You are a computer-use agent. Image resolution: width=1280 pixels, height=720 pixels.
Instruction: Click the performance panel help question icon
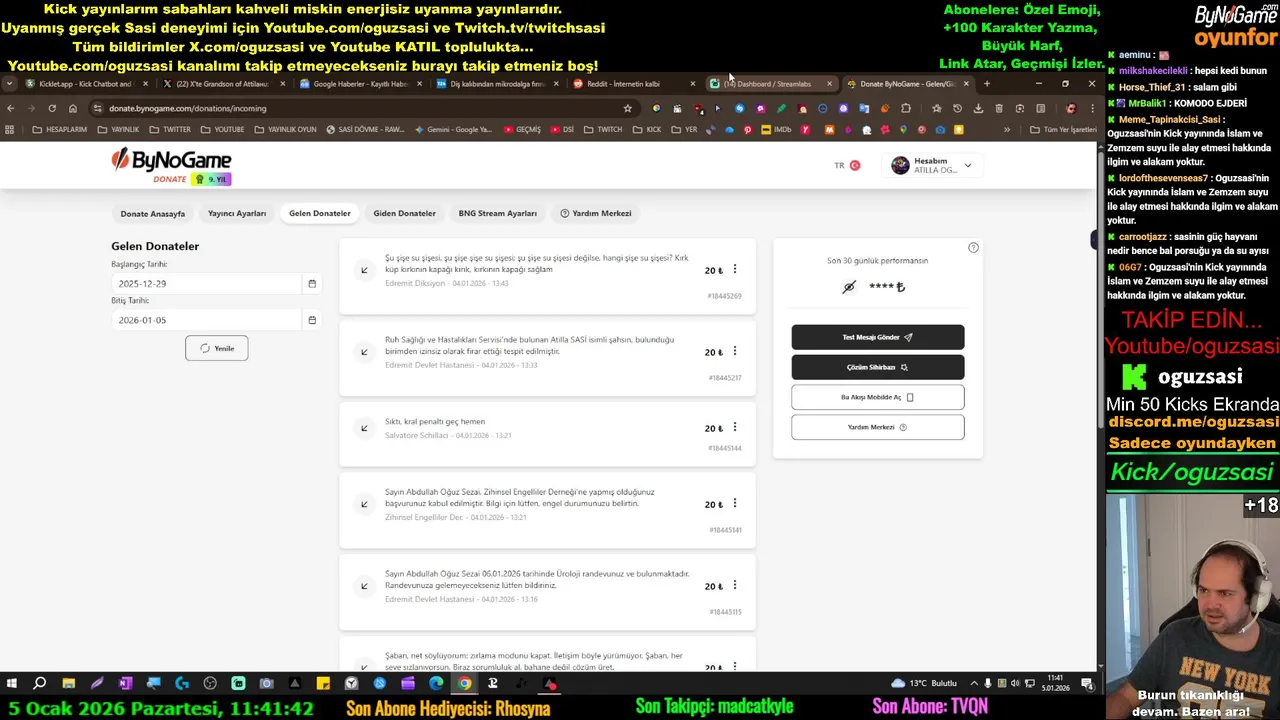click(x=973, y=248)
